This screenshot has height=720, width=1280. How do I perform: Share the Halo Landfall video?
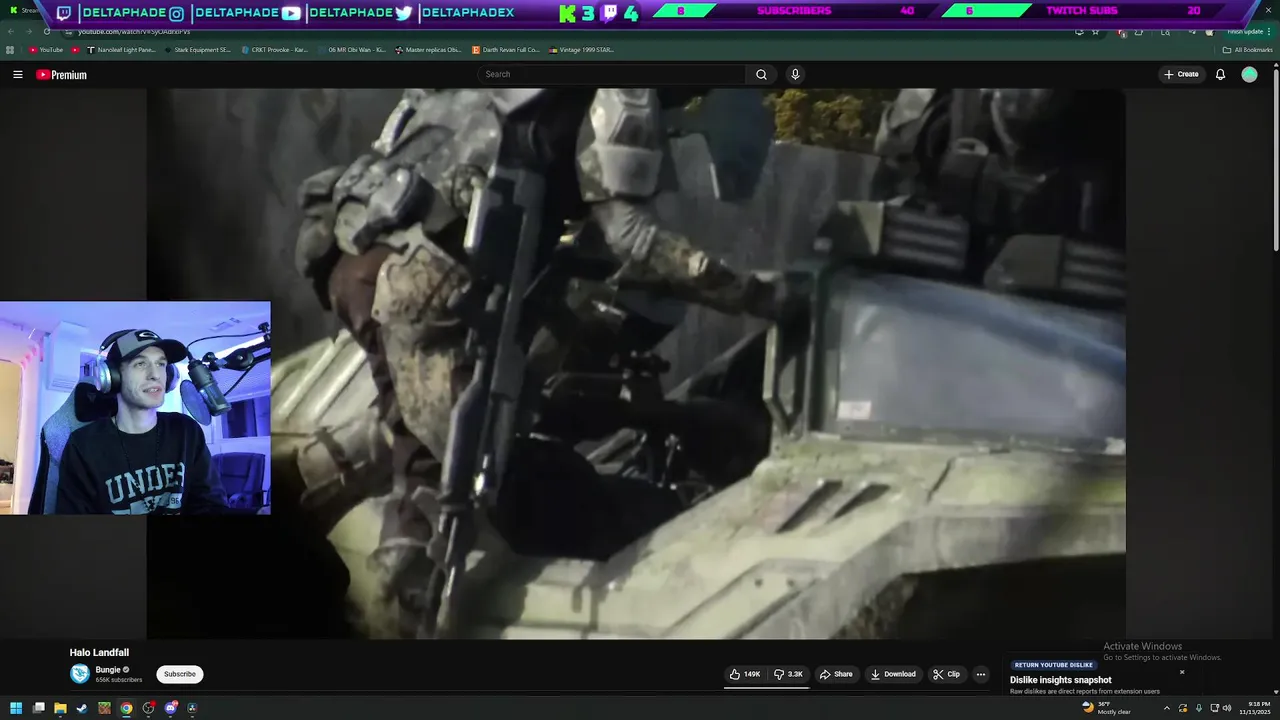[x=836, y=674]
